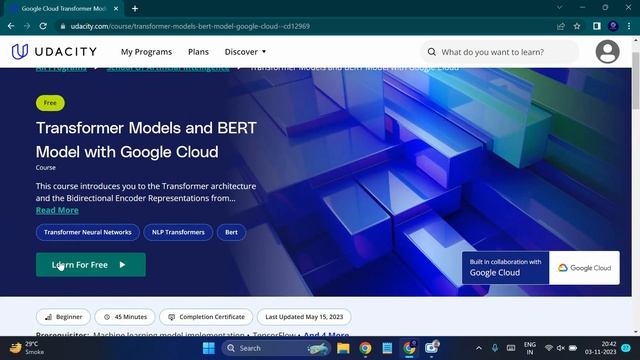
Task: Select the Bert tag
Action: [231, 232]
